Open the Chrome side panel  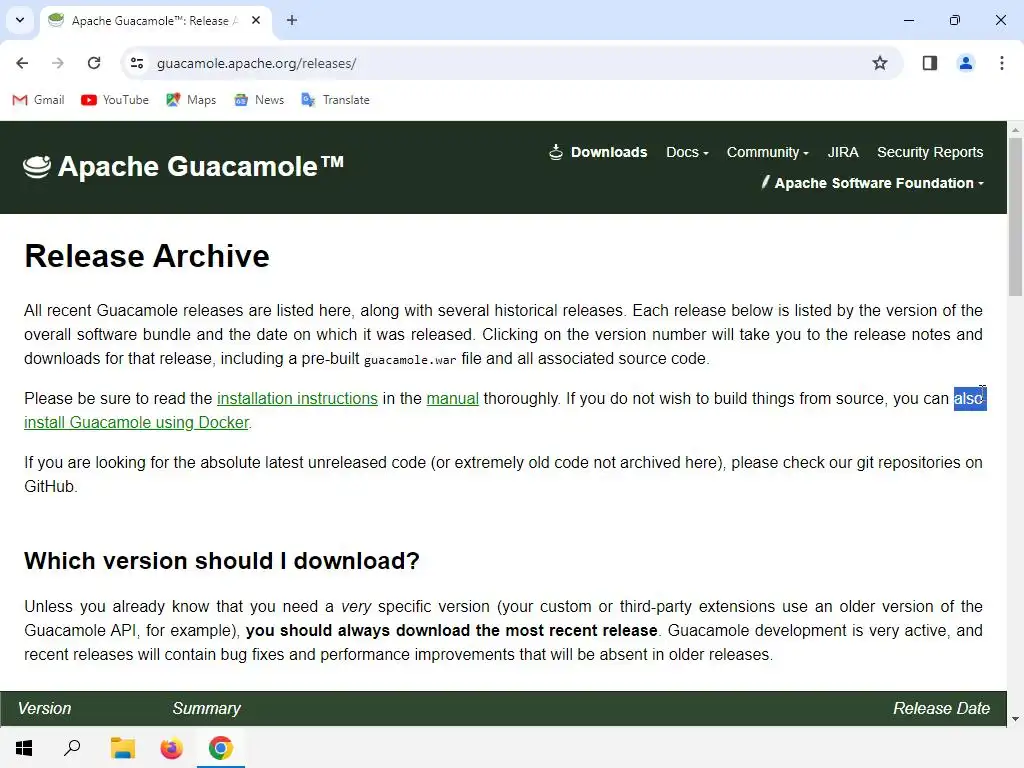point(929,63)
